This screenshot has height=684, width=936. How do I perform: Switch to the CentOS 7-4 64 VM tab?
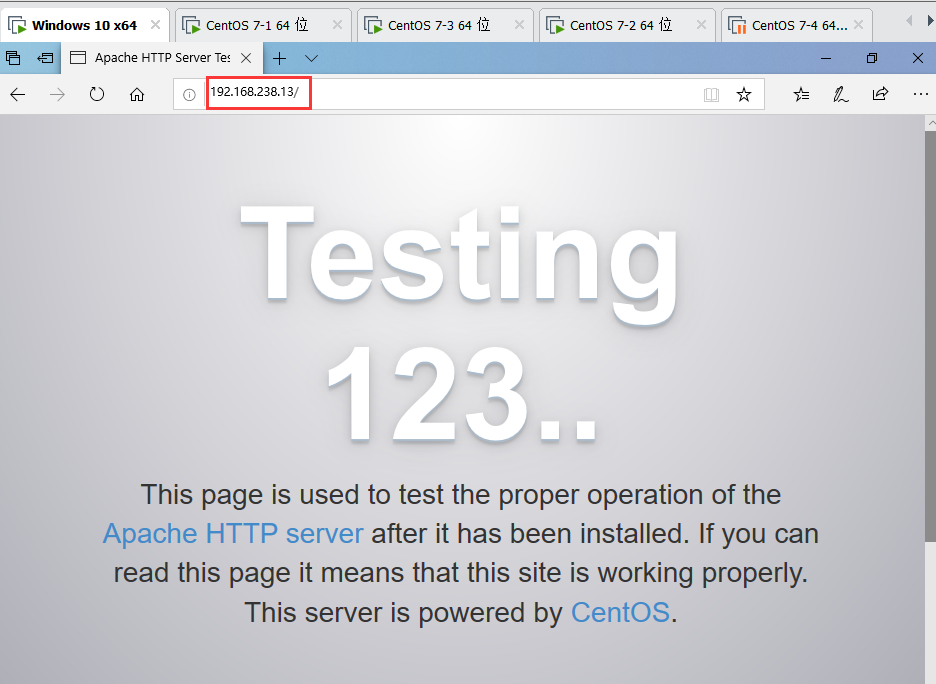(799, 25)
